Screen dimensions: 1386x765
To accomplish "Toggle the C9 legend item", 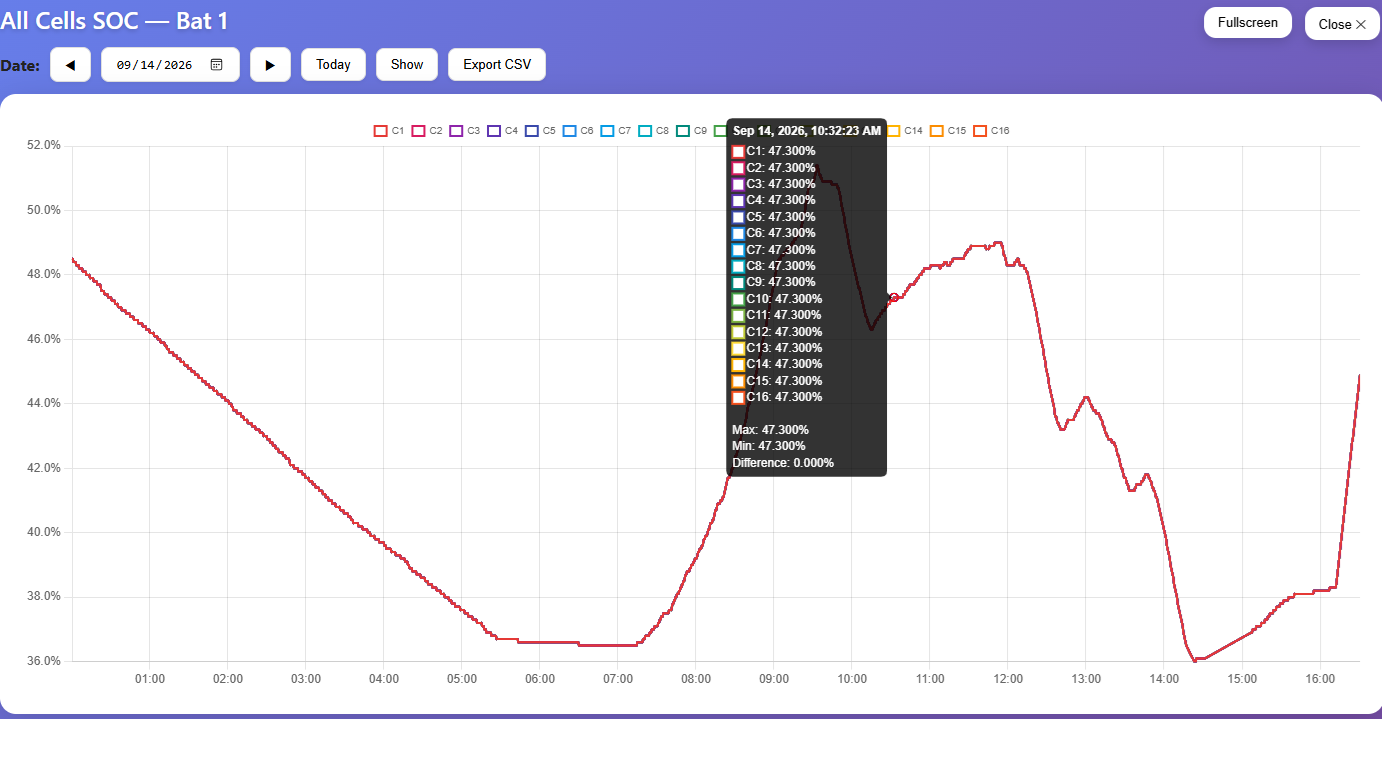I will [693, 131].
